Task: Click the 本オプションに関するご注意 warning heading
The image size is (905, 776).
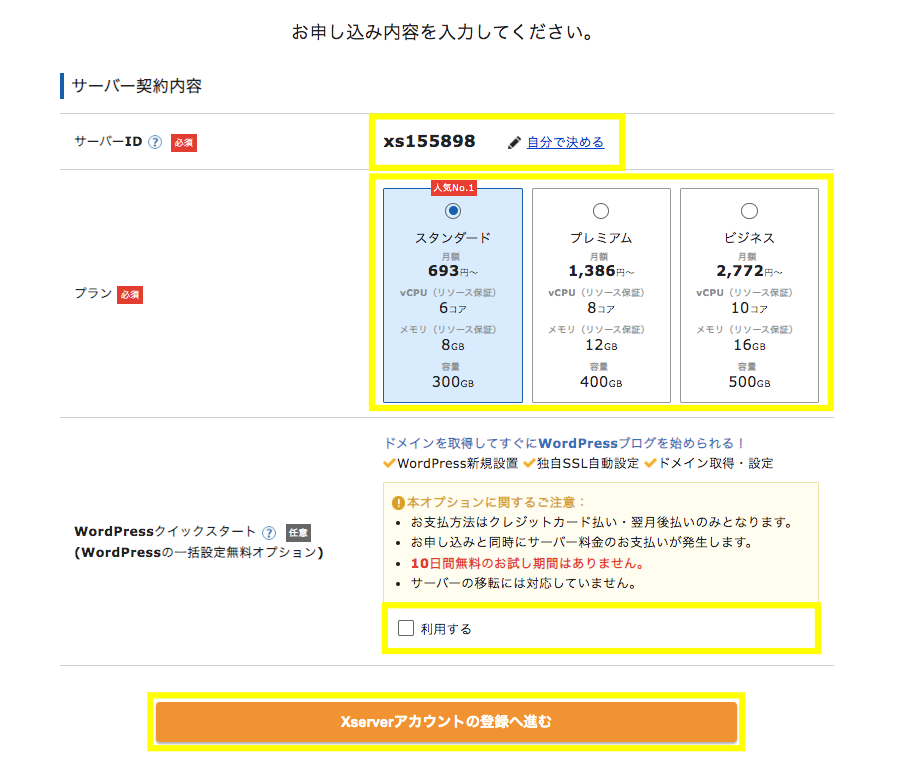Action: tap(496, 502)
